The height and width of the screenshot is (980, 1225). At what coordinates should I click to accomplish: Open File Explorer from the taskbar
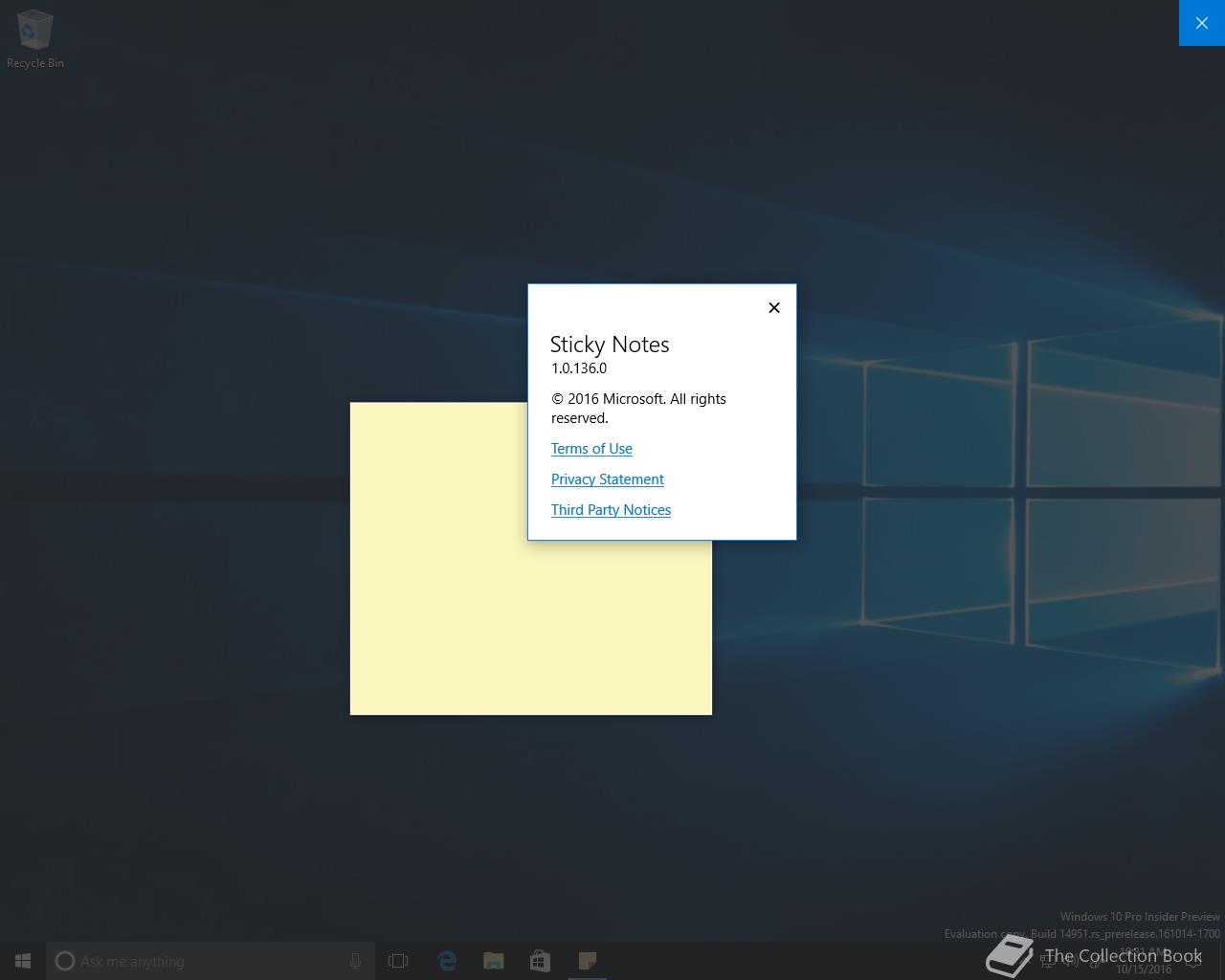(493, 961)
